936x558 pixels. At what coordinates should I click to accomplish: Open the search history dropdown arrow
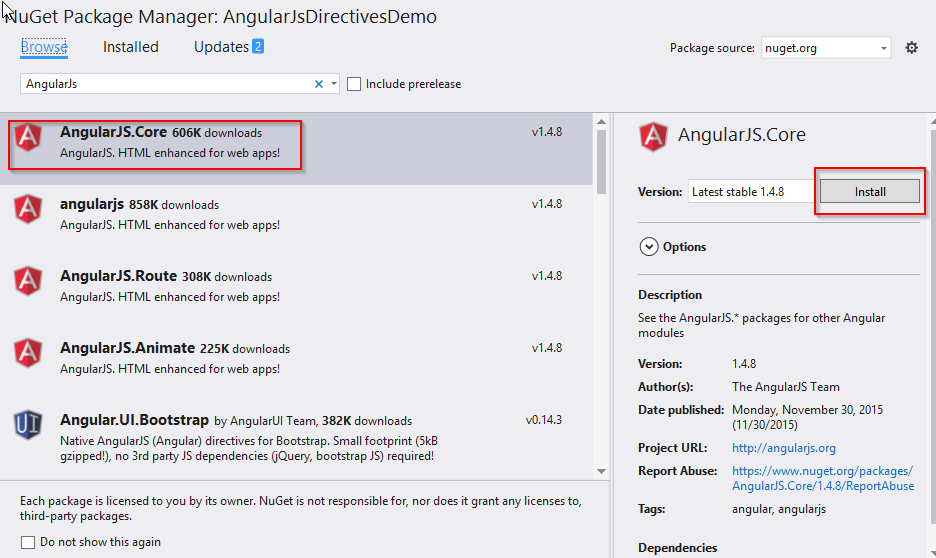point(334,84)
